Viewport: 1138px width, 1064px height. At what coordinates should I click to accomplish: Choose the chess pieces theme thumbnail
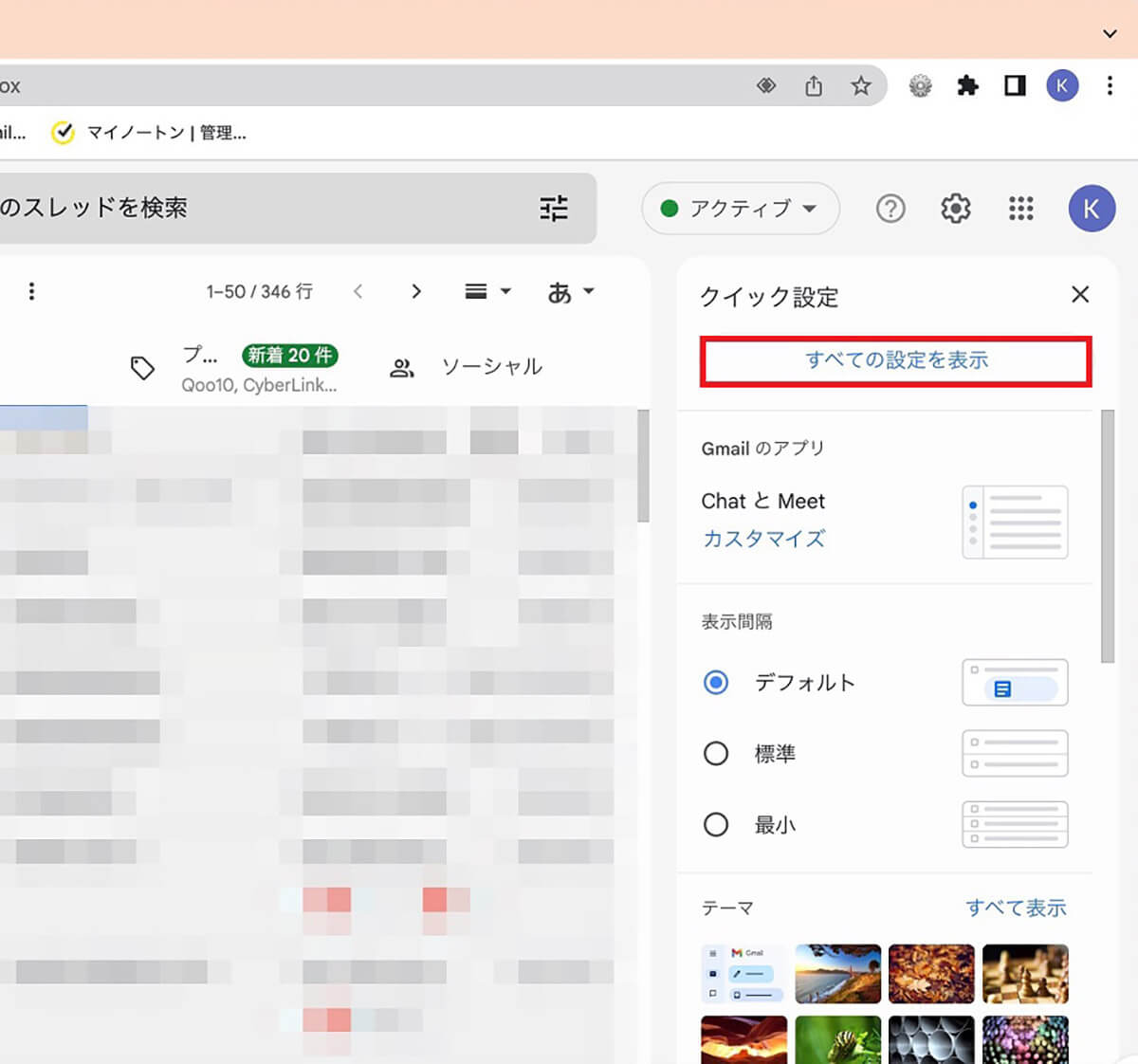pos(1025,974)
